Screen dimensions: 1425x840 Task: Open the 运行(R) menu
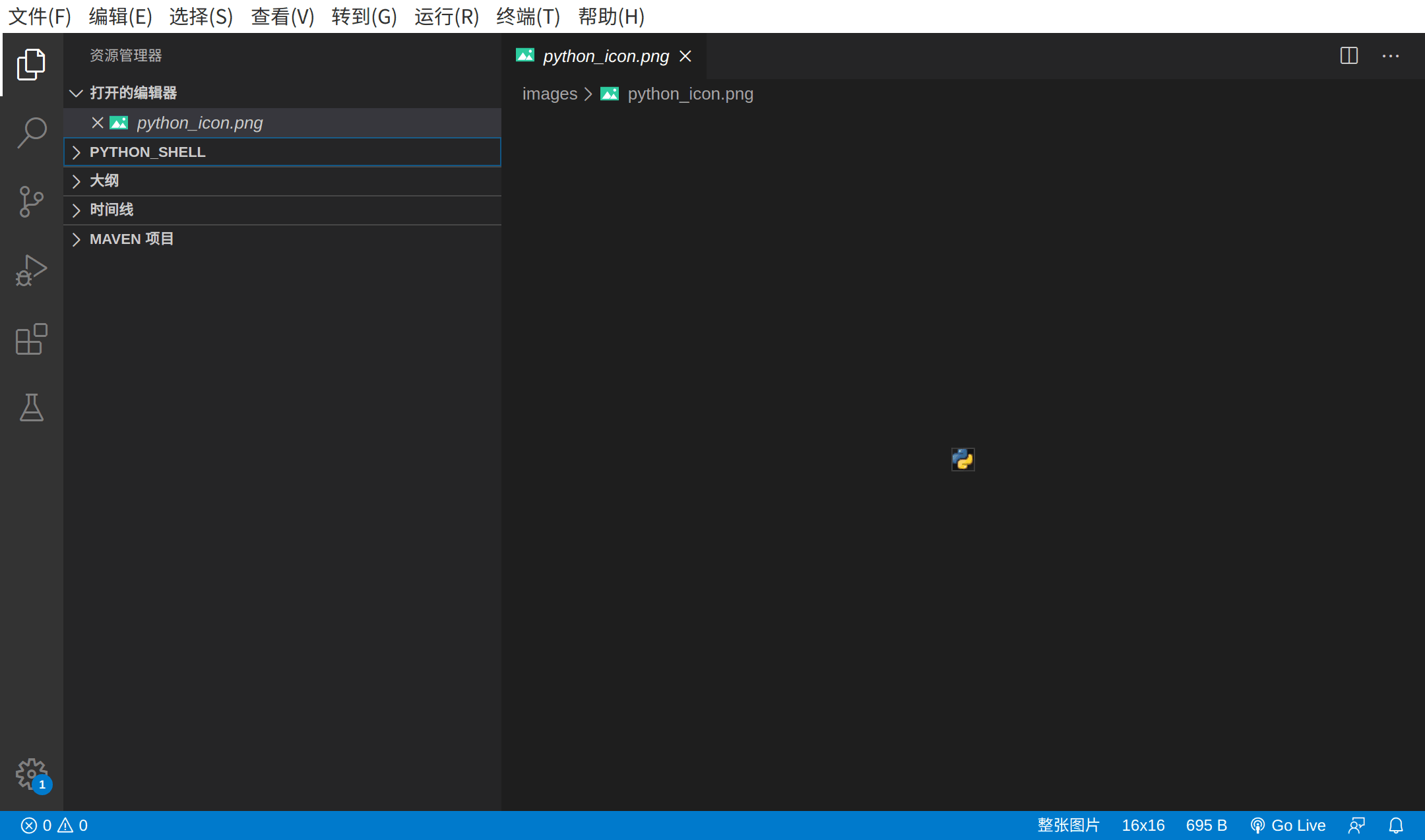pyautogui.click(x=447, y=16)
